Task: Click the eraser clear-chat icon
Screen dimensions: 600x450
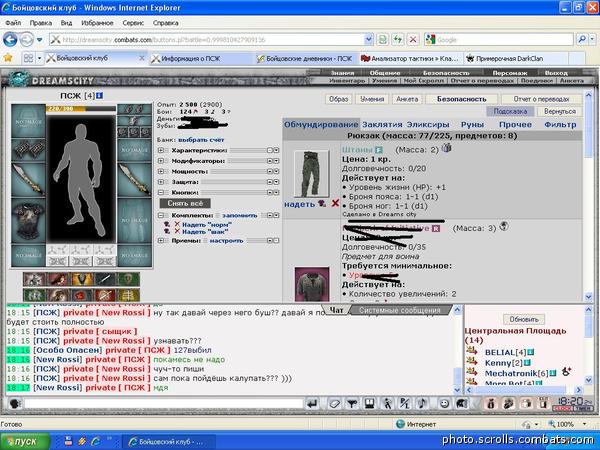Action: (x=334, y=403)
